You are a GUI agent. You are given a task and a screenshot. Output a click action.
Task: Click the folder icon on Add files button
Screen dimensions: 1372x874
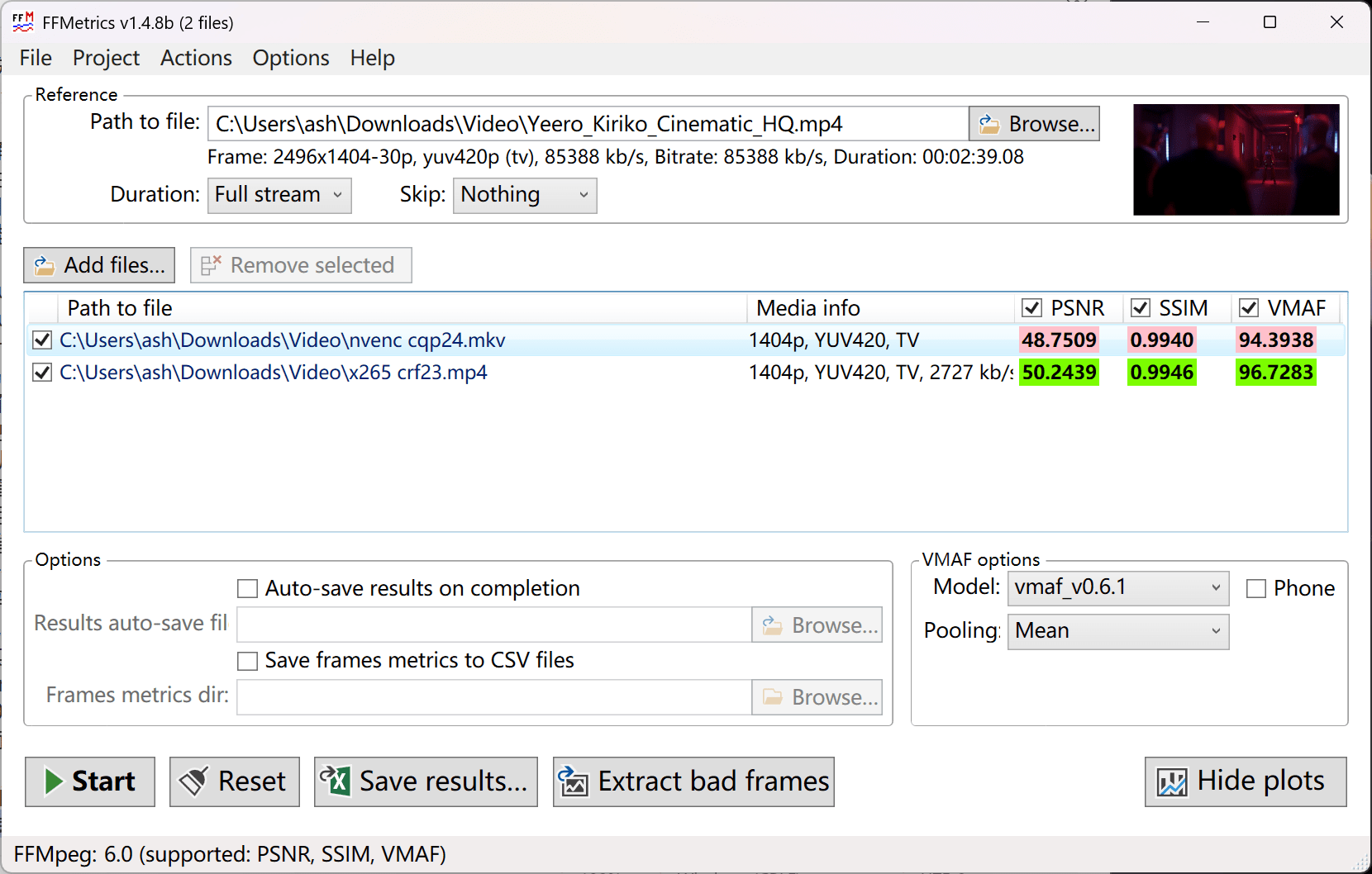[45, 265]
